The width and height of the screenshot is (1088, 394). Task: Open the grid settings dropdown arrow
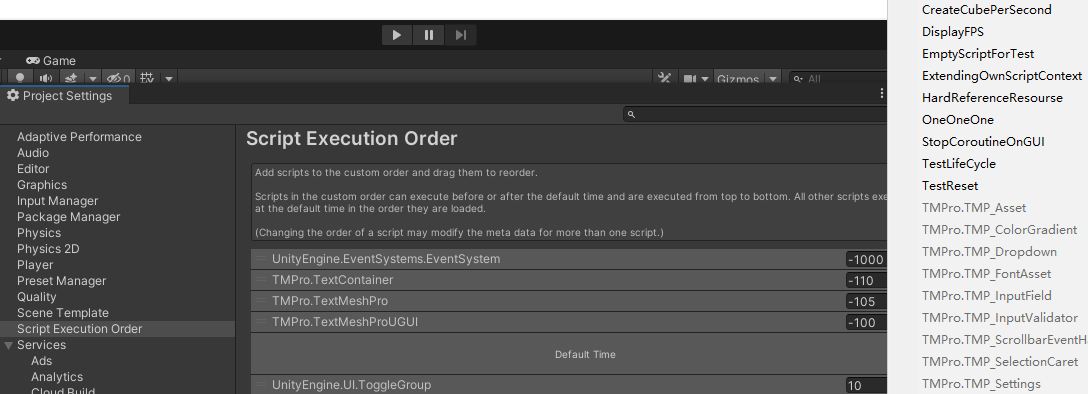click(x=168, y=79)
